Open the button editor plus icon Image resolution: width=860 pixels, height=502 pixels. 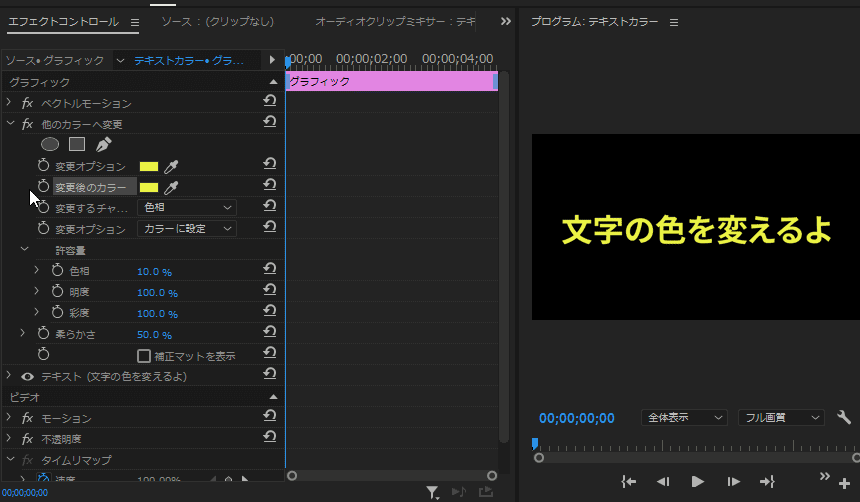[x=845, y=483]
